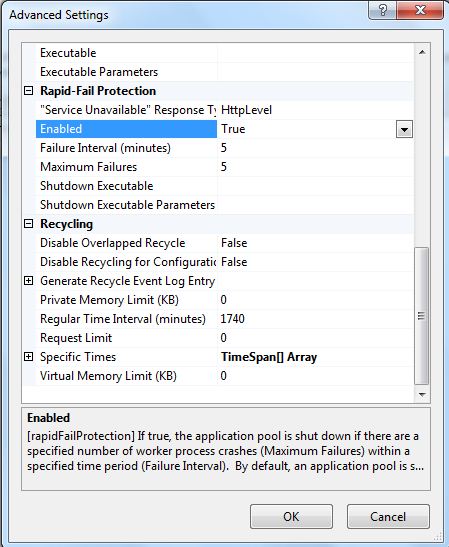
Task: Select Private Memory Limit (KB) property
Action: (126, 300)
